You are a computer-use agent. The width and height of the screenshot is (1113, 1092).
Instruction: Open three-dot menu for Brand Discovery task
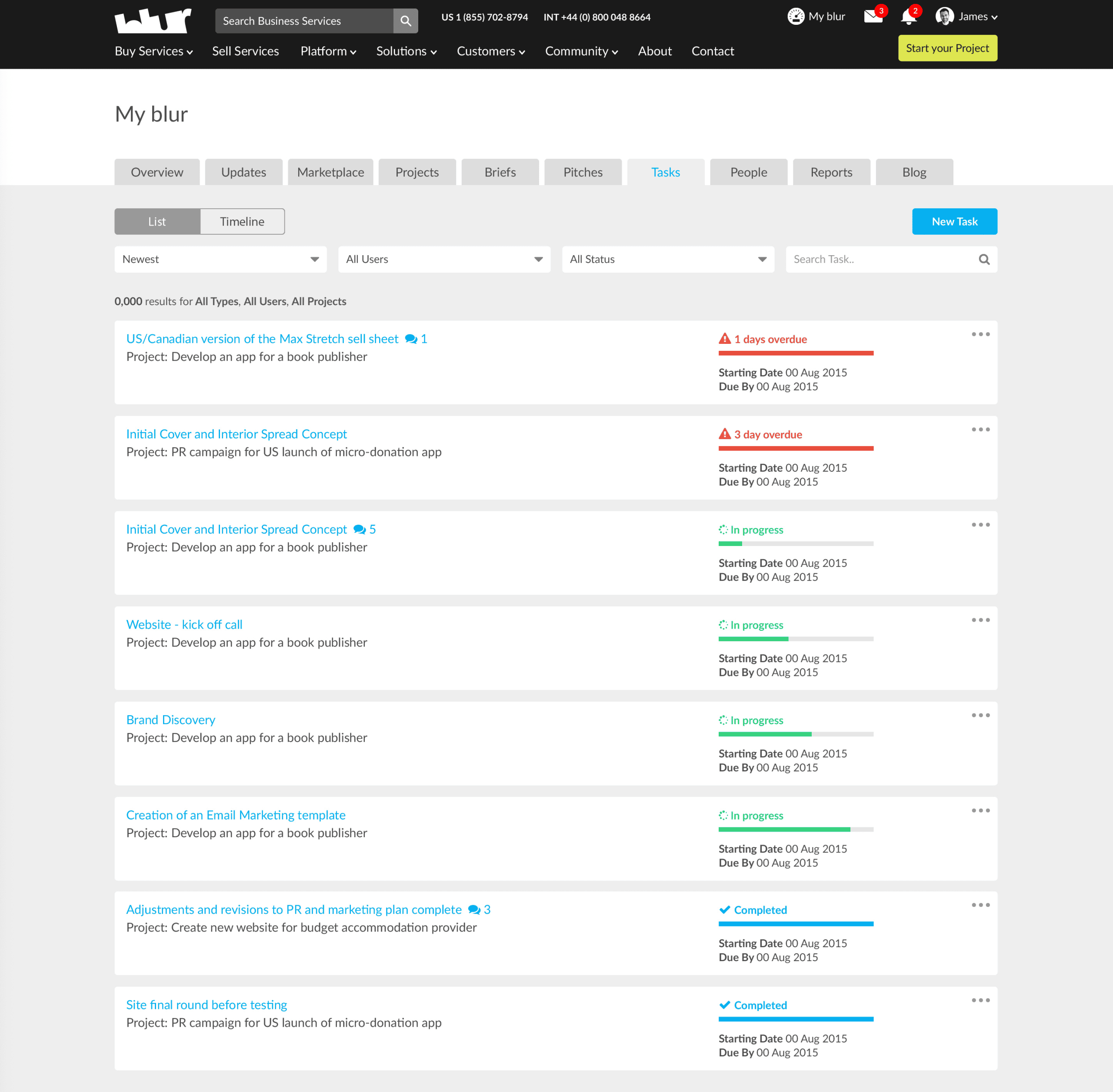pyautogui.click(x=980, y=715)
